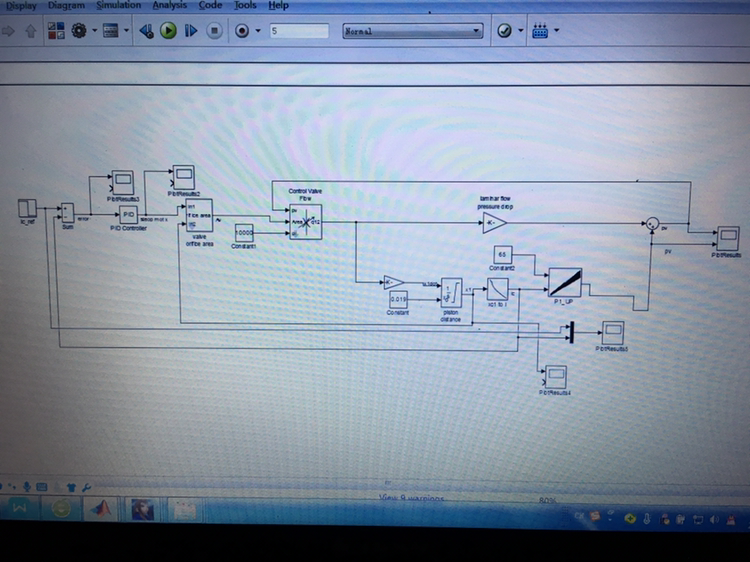Click the simulation stop time field
The width and height of the screenshot is (750, 562).
[299, 31]
